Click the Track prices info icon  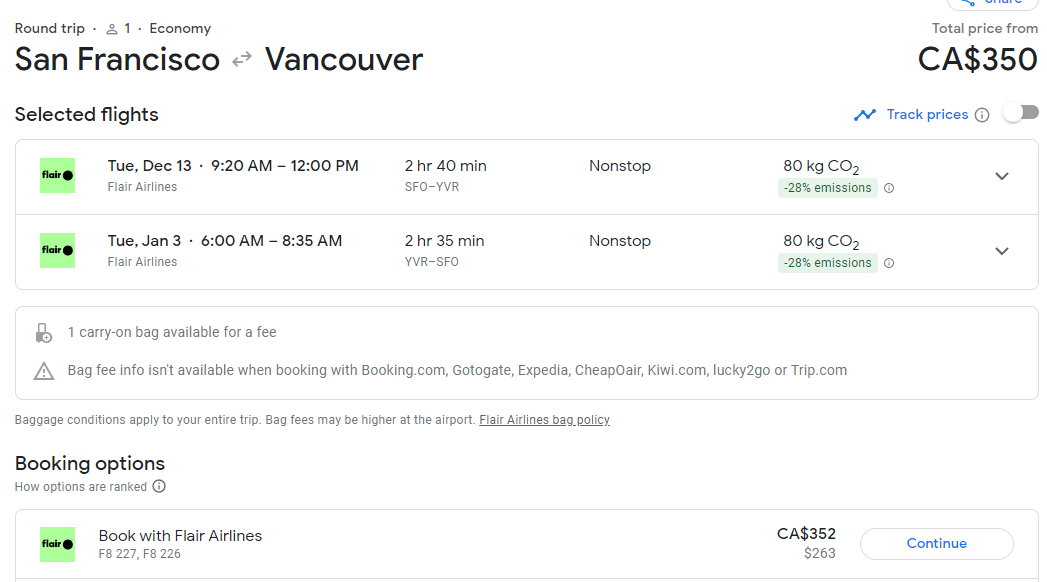[982, 115]
